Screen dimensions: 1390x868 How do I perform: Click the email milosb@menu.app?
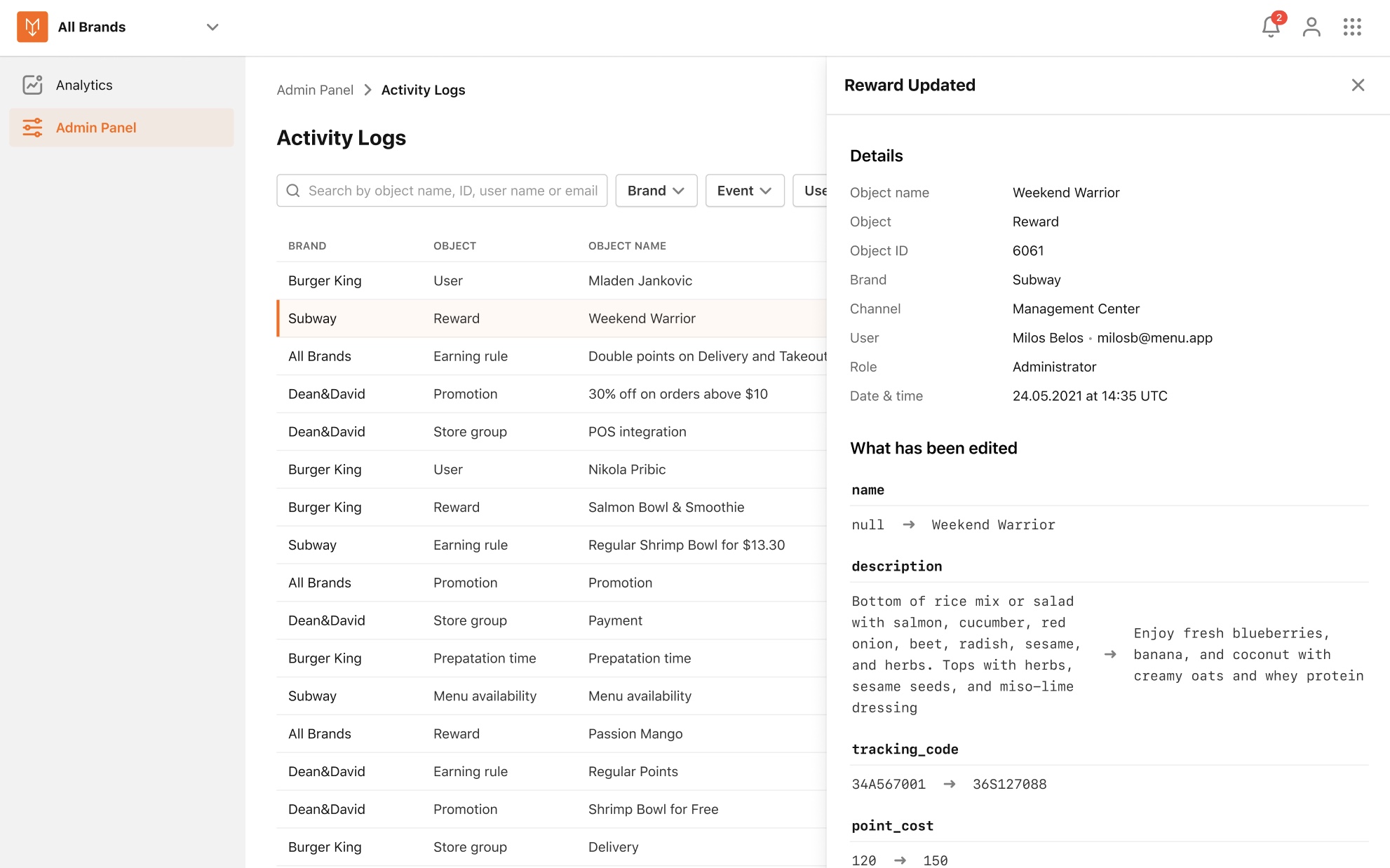1154,338
